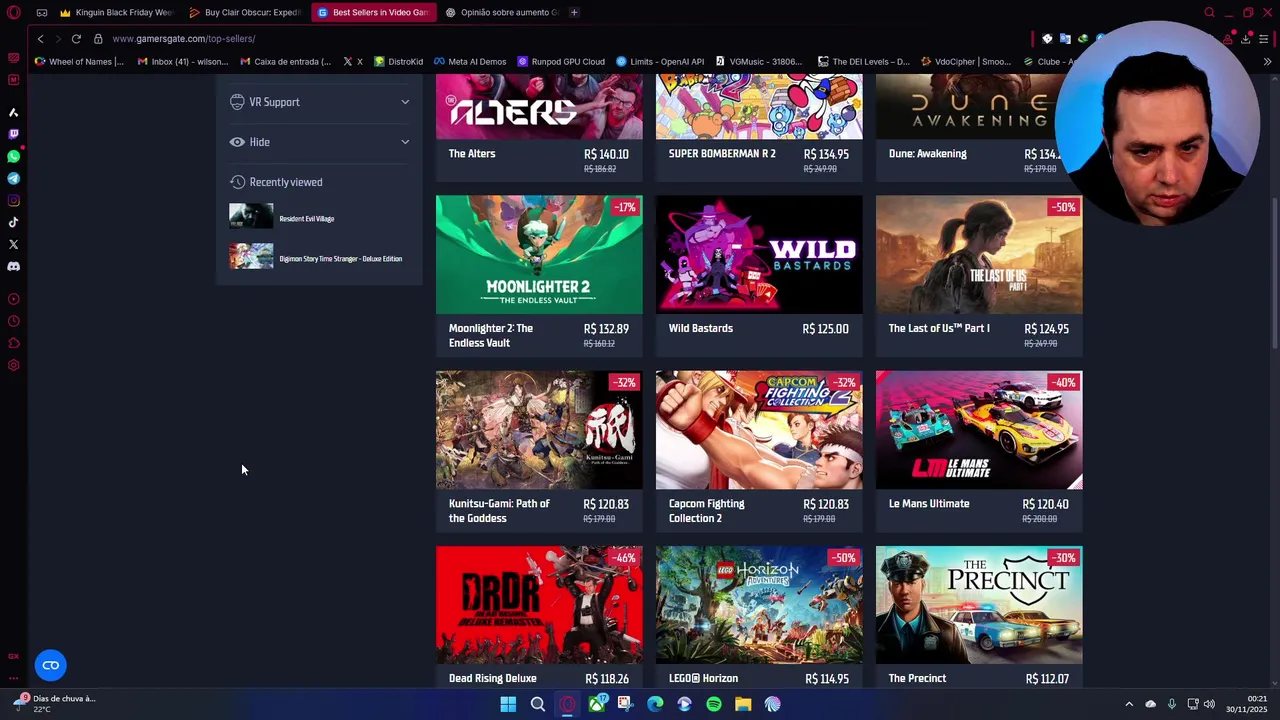The width and height of the screenshot is (1280, 720).
Task: Open Microsoft Edge from the taskbar
Action: pos(655,704)
